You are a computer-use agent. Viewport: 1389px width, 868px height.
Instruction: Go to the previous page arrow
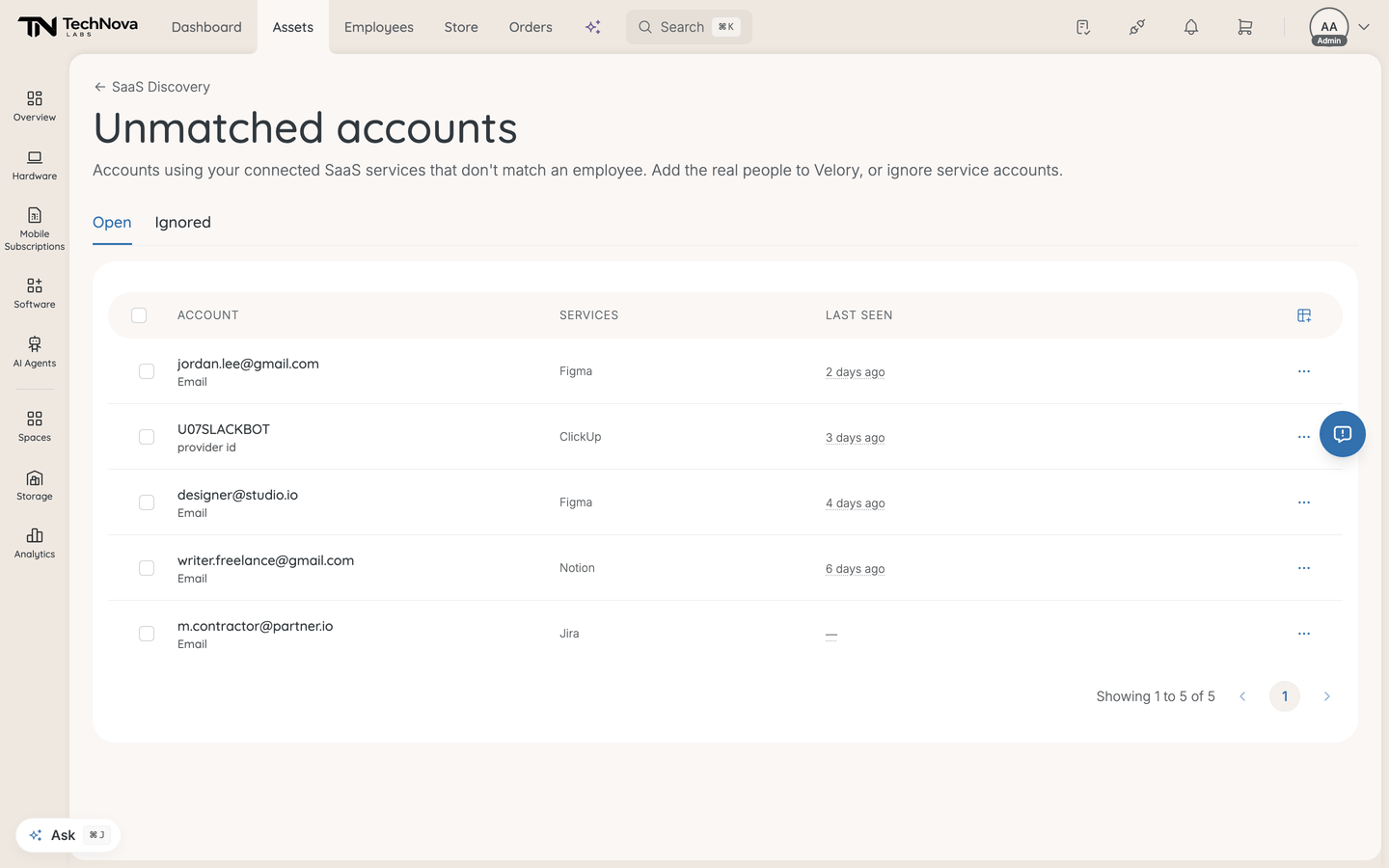pyautogui.click(x=1242, y=696)
